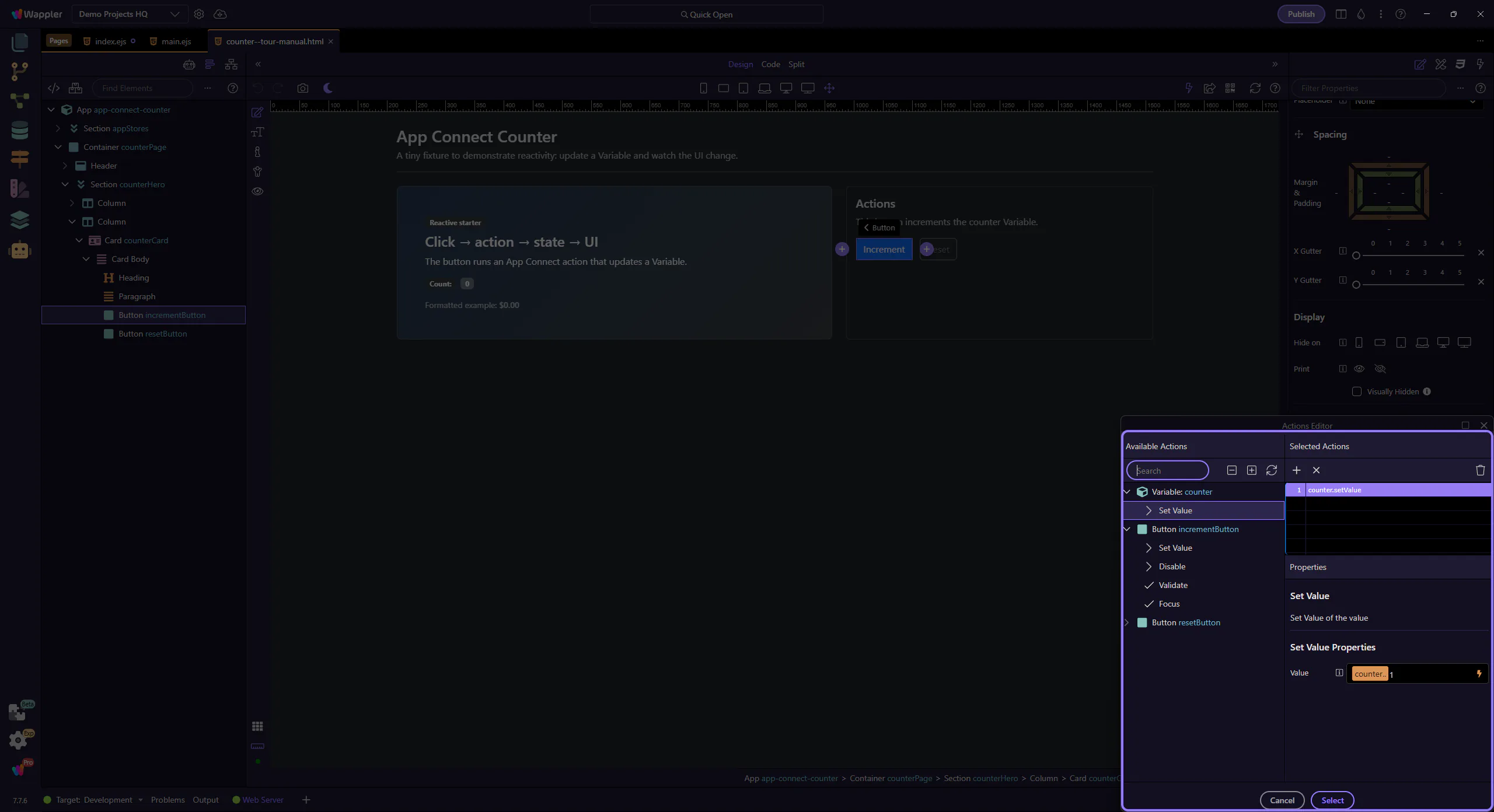Screen dimensions: 1494x812
Task: Open the Demo Projects HQ project dropdown
Action: point(129,14)
